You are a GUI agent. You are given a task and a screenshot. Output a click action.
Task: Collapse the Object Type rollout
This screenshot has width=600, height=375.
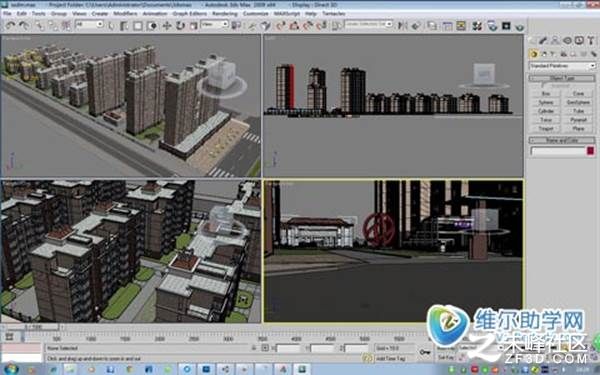point(562,78)
